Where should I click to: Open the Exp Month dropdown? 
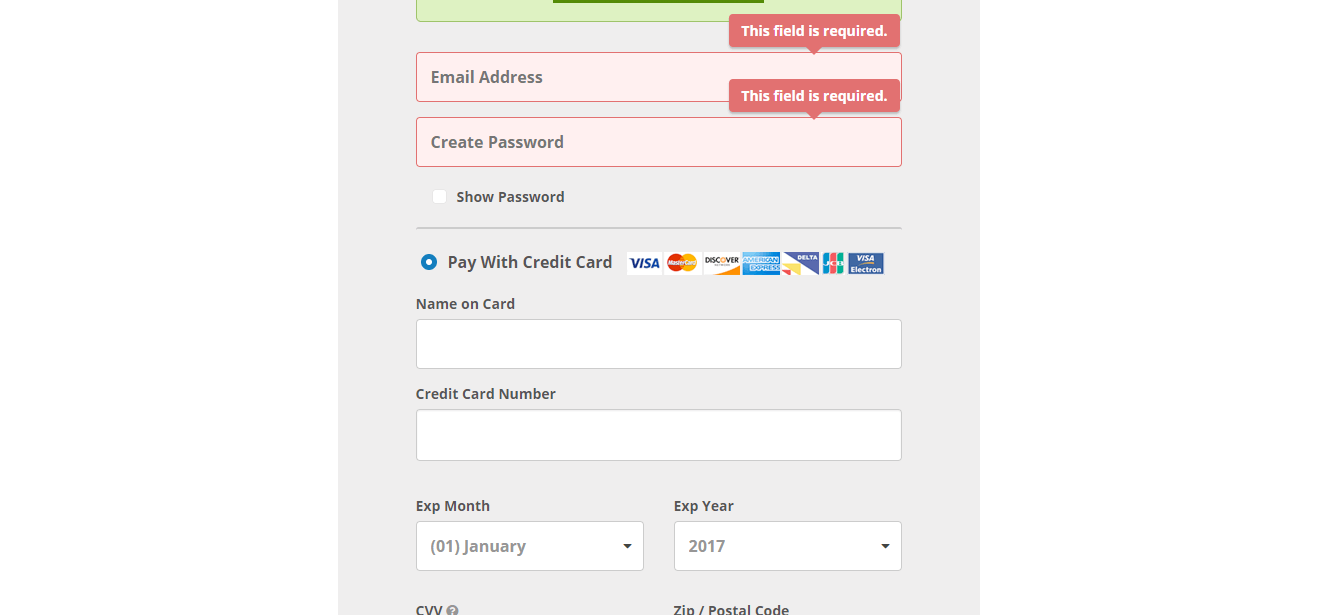[x=529, y=546]
